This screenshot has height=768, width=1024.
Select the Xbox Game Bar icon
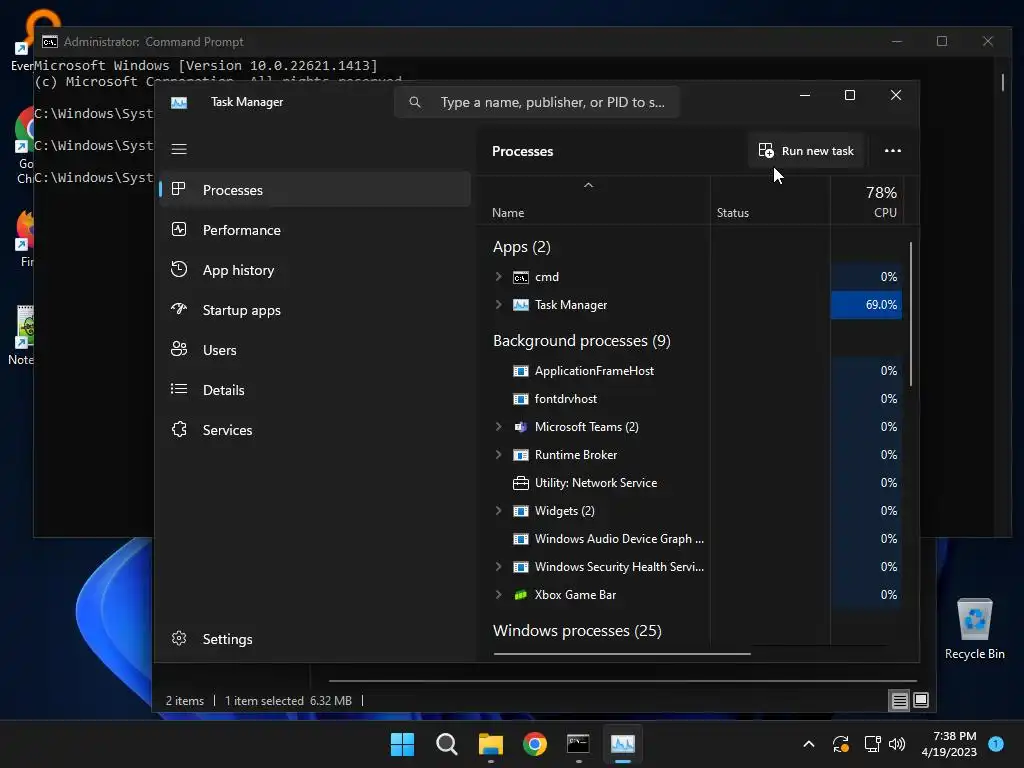pyautogui.click(x=520, y=595)
